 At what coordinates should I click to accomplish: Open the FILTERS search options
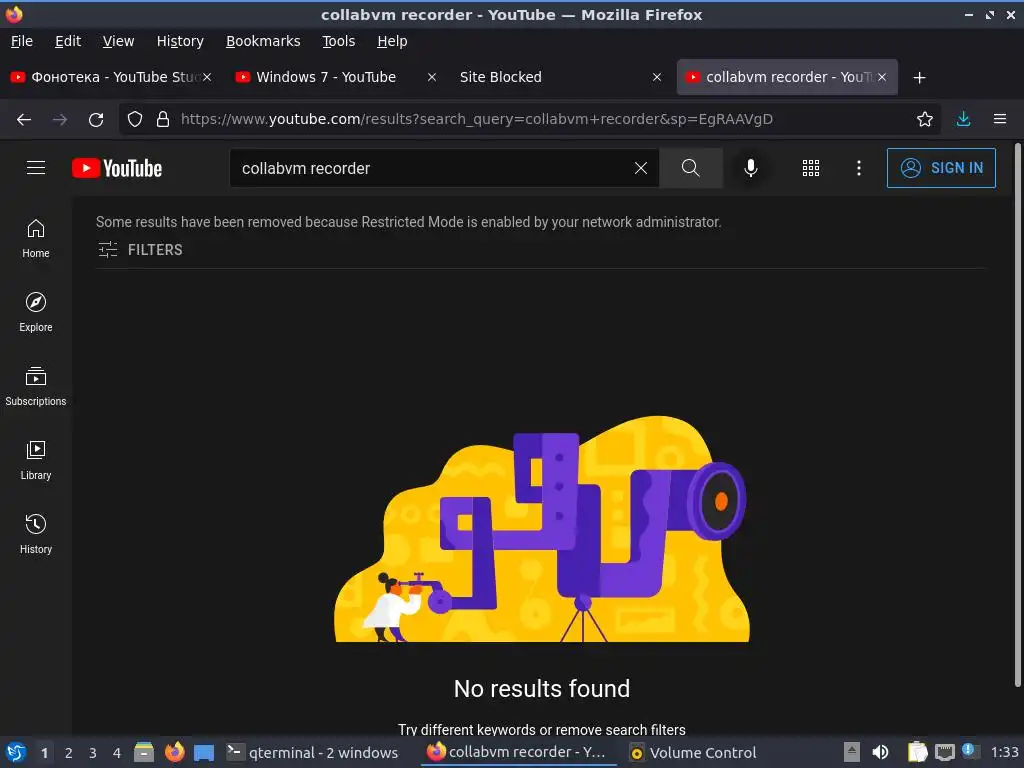point(140,249)
